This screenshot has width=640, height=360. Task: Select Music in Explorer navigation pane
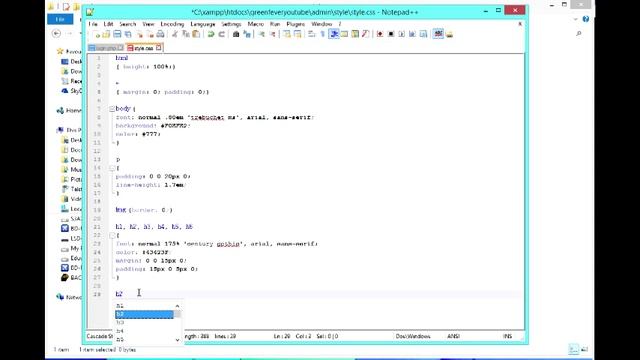pos(72,169)
